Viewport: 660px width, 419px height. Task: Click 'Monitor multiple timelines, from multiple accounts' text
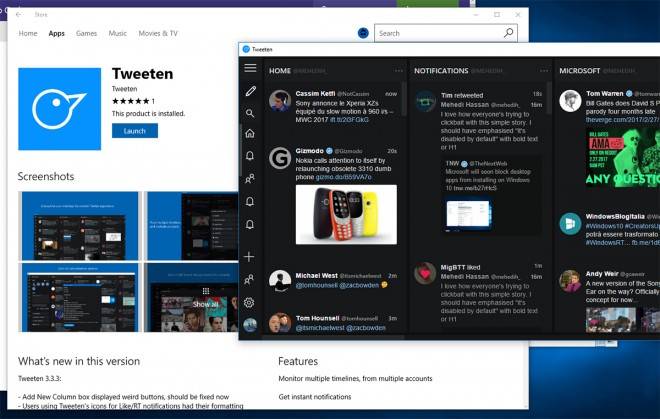355,379
